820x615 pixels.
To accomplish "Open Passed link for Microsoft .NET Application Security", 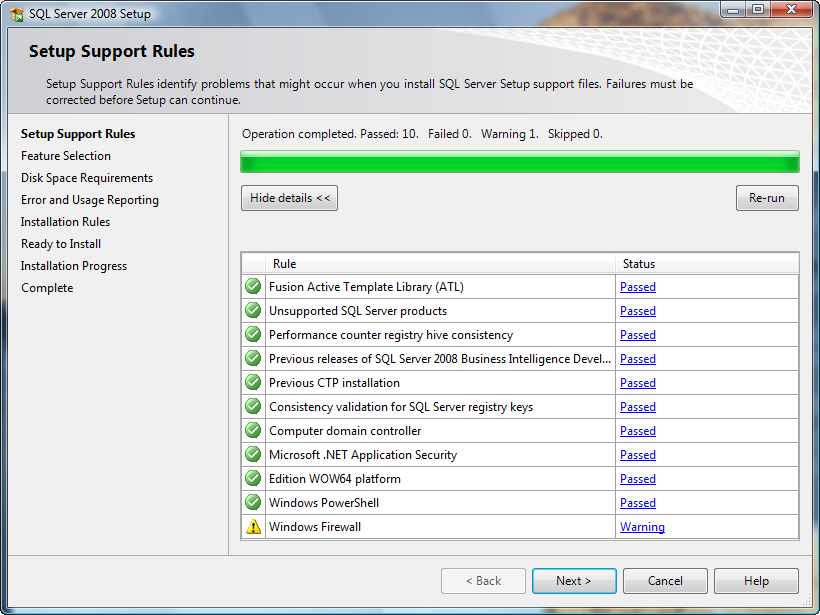I will [637, 455].
